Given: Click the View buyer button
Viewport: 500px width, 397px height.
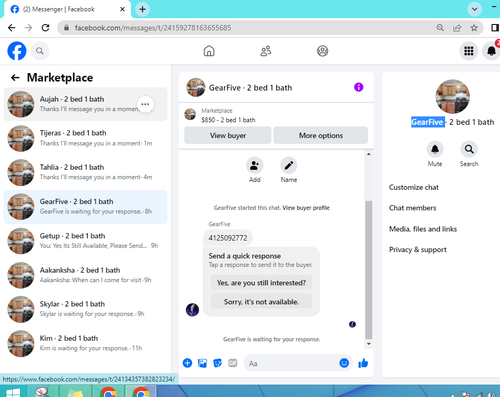Looking at the screenshot, I should (x=228, y=135).
